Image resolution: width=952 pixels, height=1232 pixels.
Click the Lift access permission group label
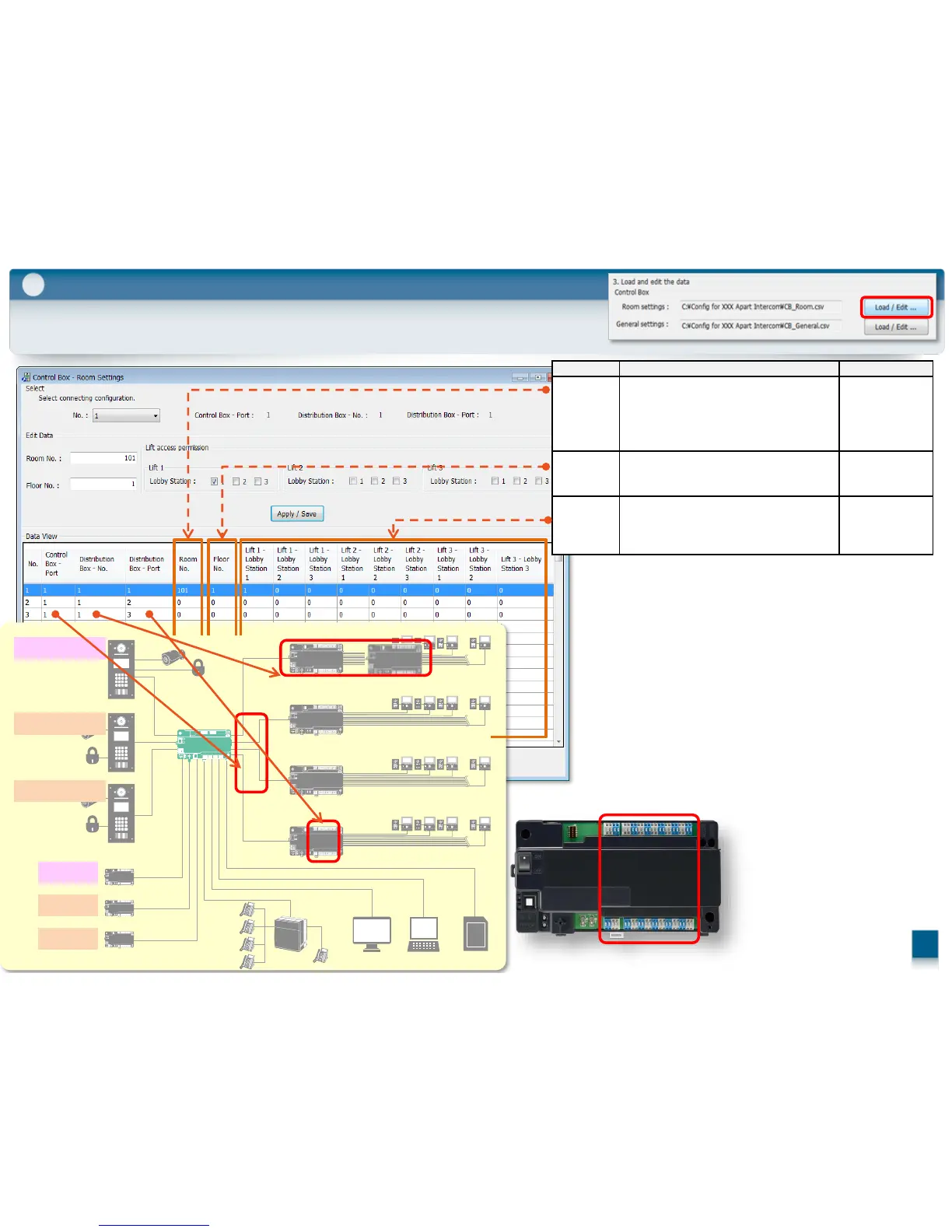pyautogui.click(x=177, y=448)
